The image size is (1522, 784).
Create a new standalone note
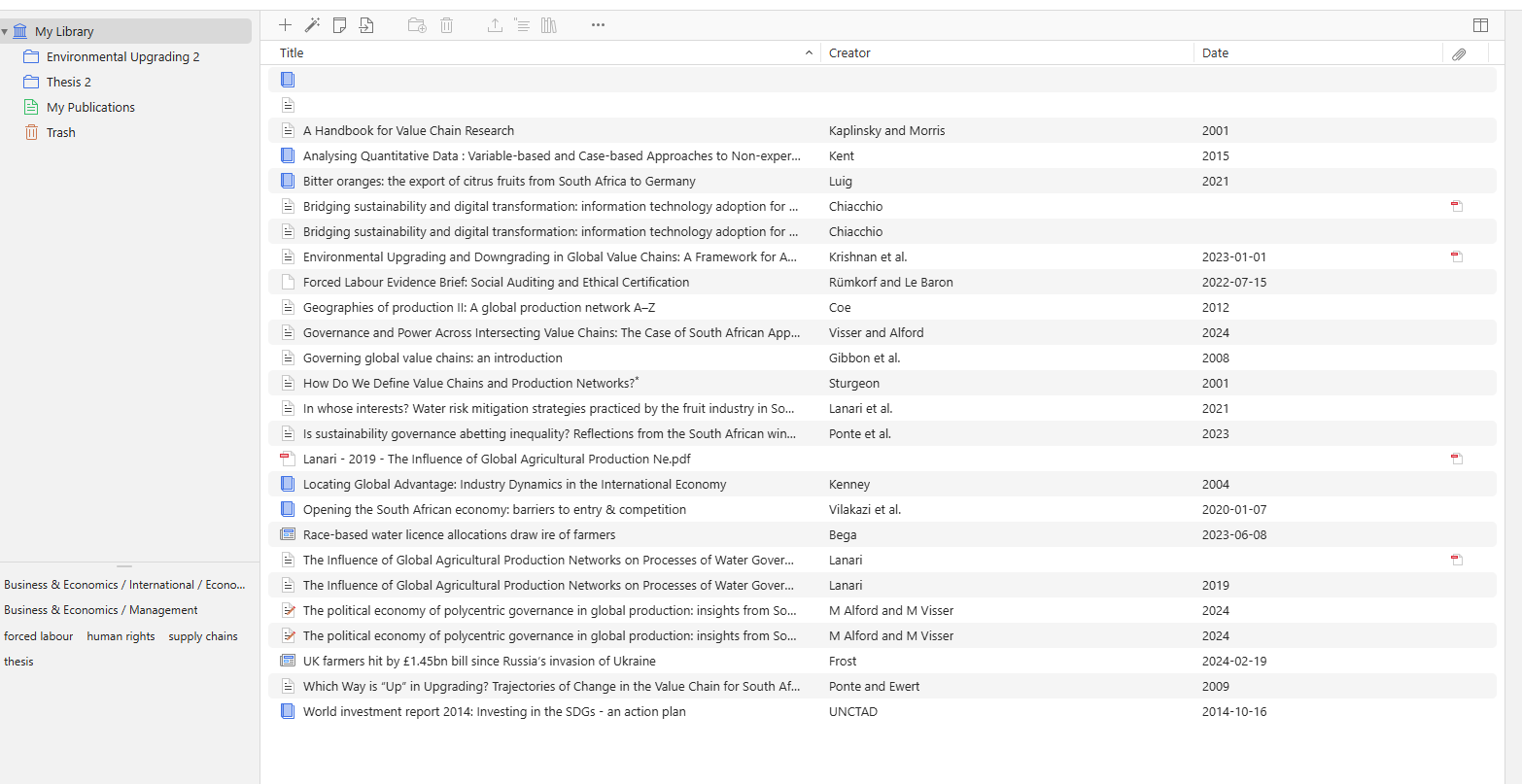click(x=339, y=25)
